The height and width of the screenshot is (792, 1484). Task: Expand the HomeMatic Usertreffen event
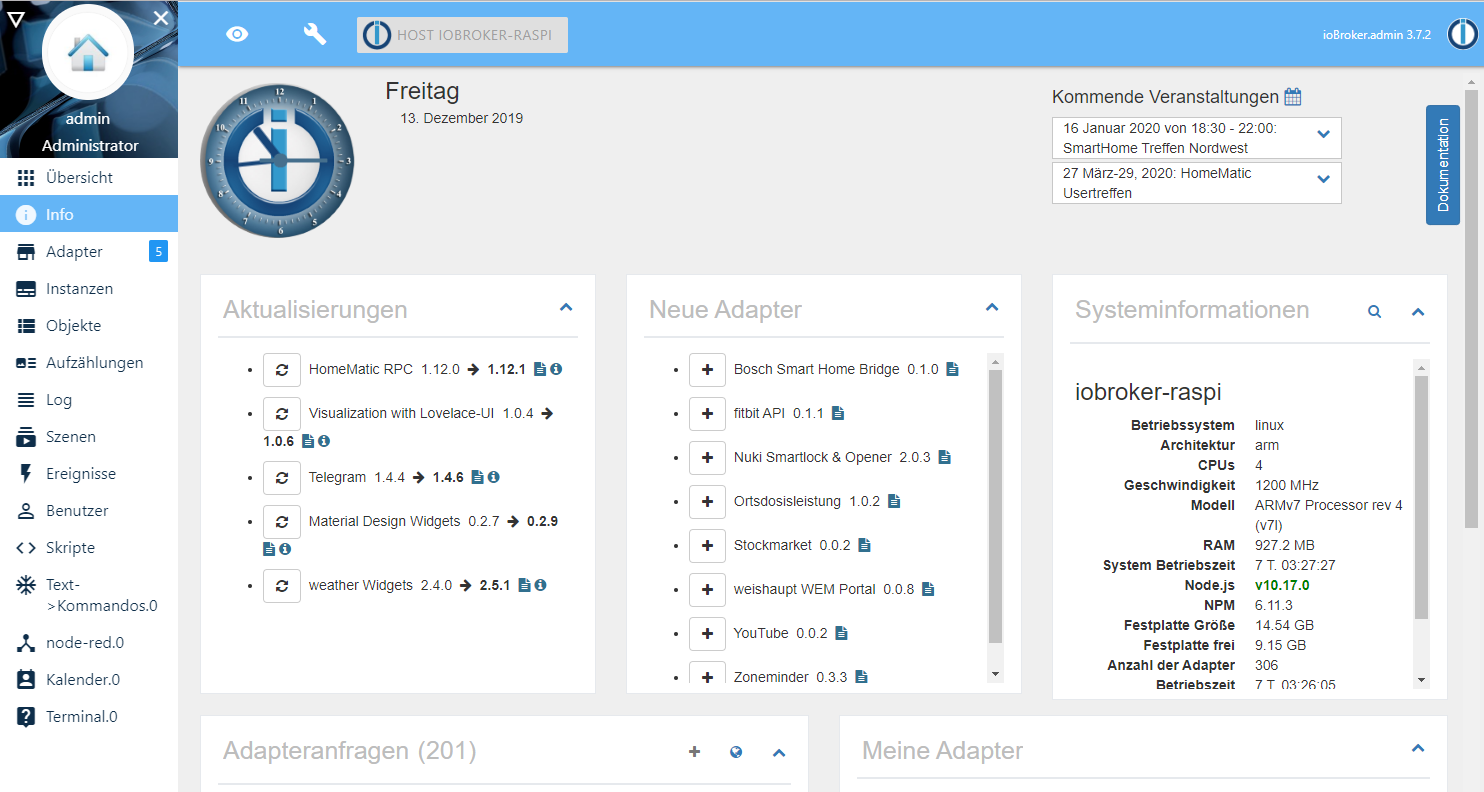[1323, 180]
